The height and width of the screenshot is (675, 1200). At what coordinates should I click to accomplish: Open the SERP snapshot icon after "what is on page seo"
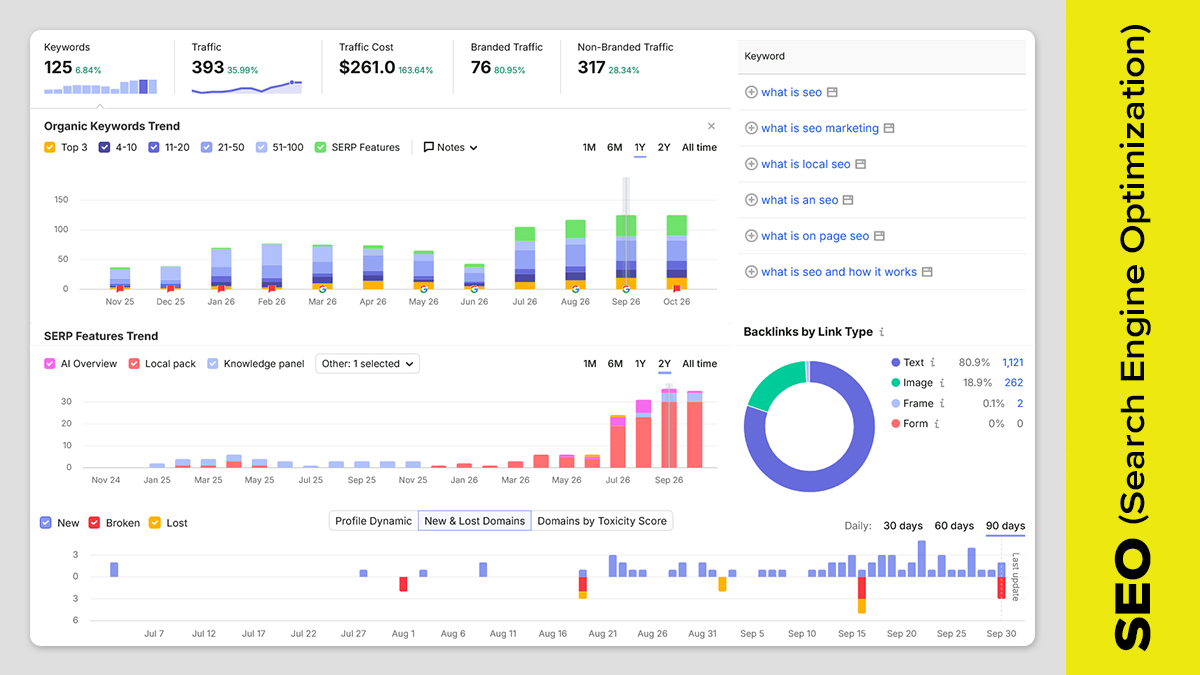coord(879,236)
